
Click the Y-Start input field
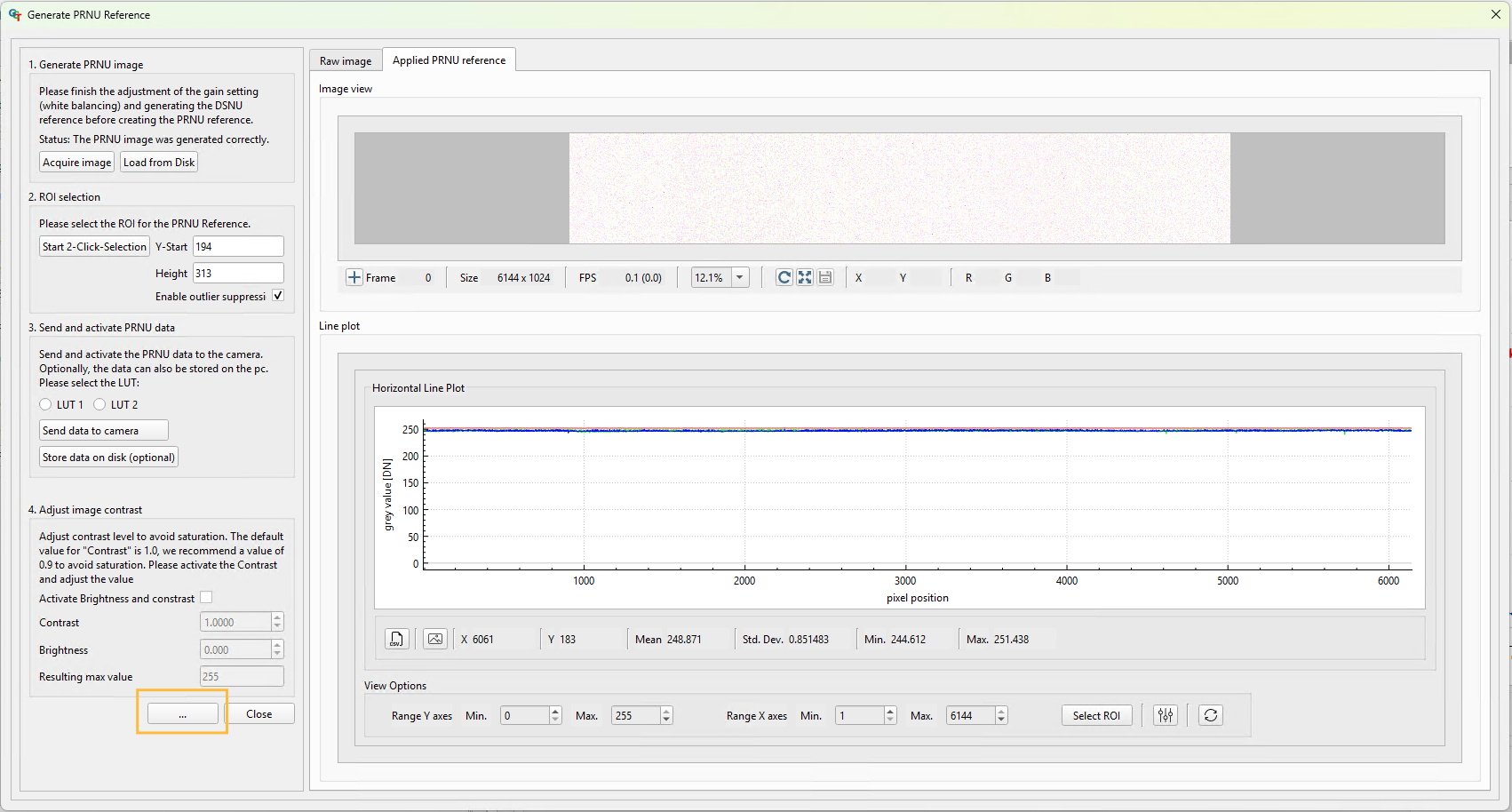pos(238,246)
